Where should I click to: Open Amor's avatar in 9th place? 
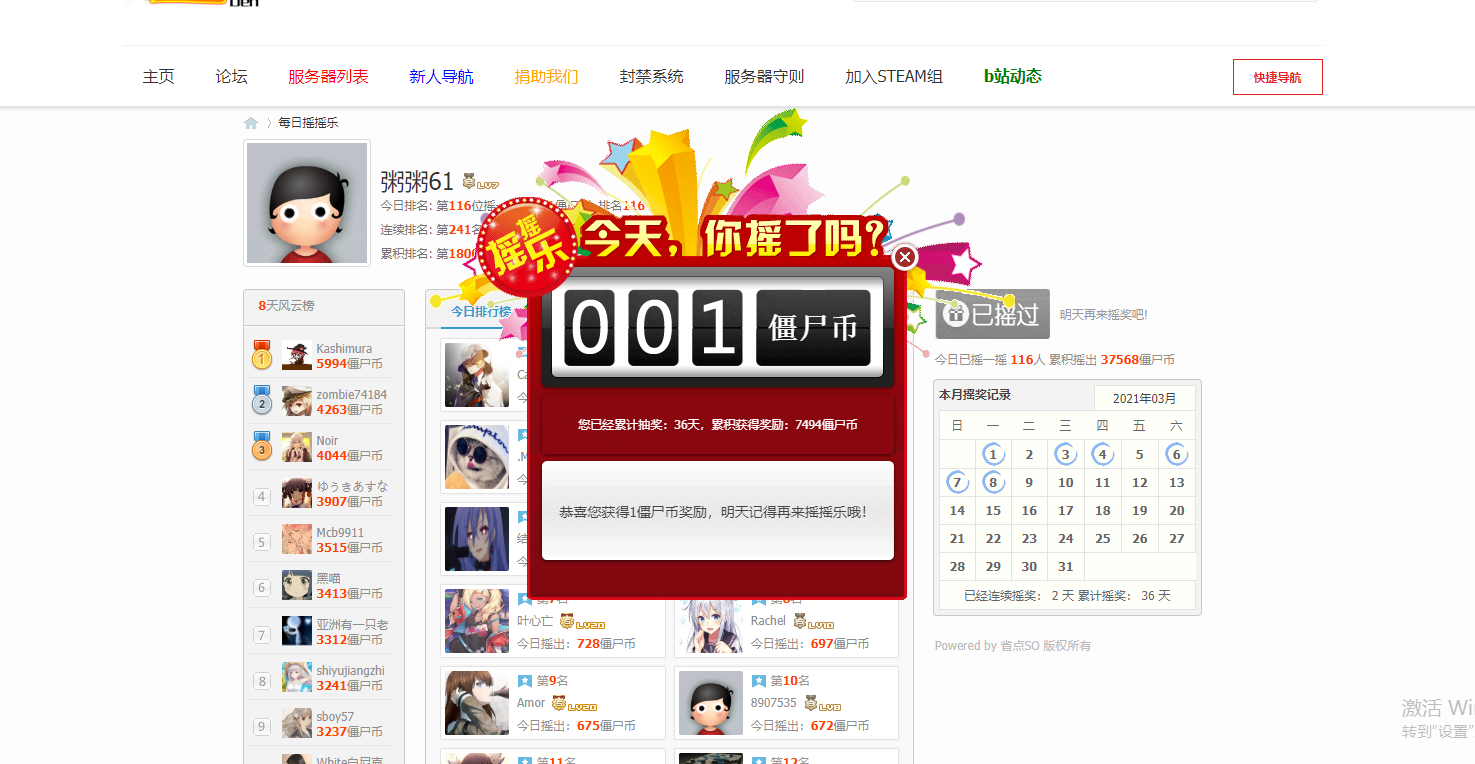tap(477, 703)
